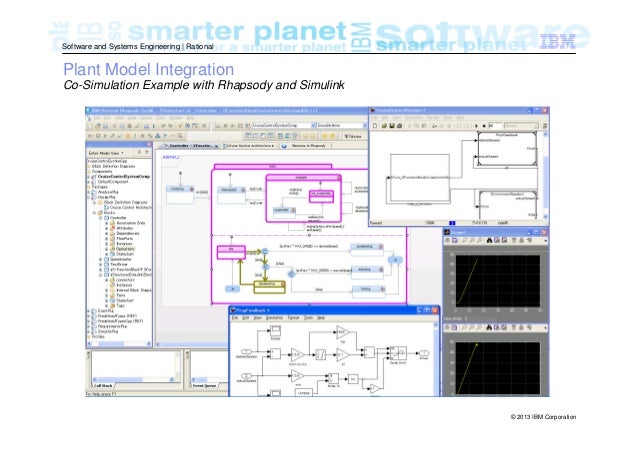Select SimulinkPkg in browser tree
638x451 pixels.
pos(107,332)
